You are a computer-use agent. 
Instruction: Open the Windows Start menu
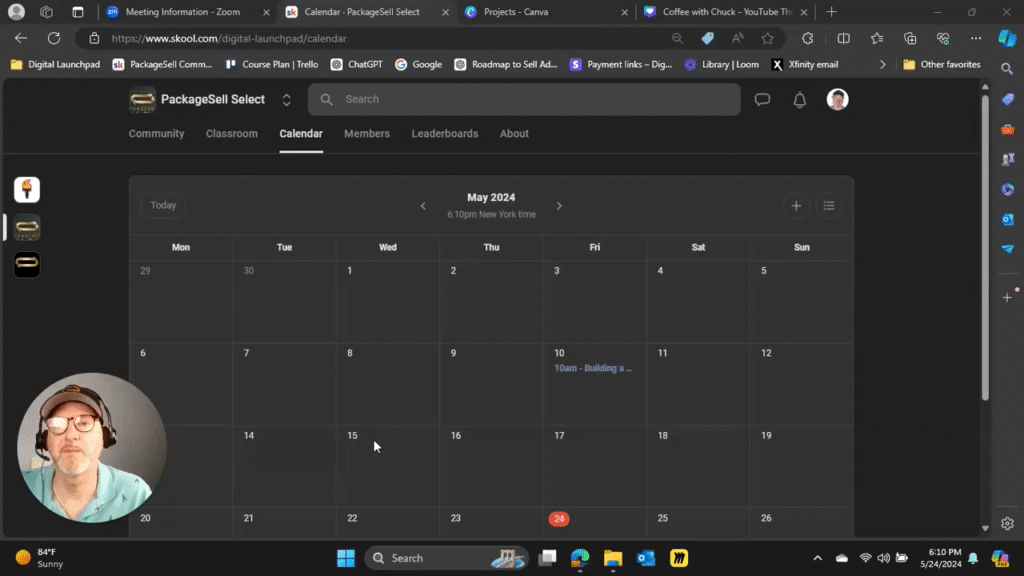coord(346,557)
